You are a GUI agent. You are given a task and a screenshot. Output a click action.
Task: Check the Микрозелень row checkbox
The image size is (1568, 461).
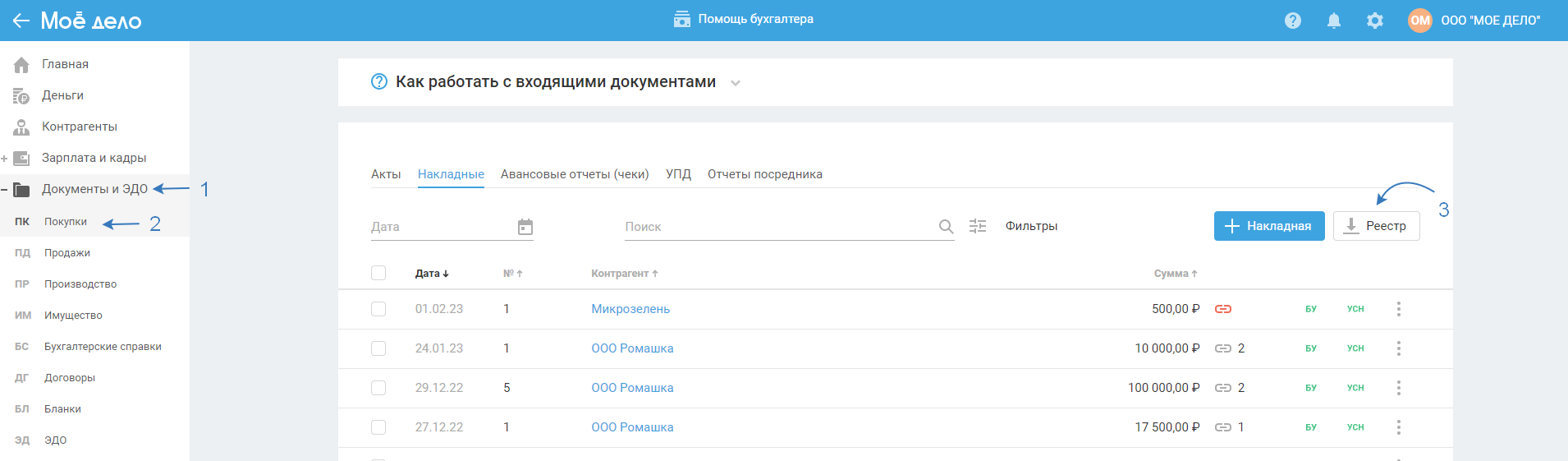378,309
